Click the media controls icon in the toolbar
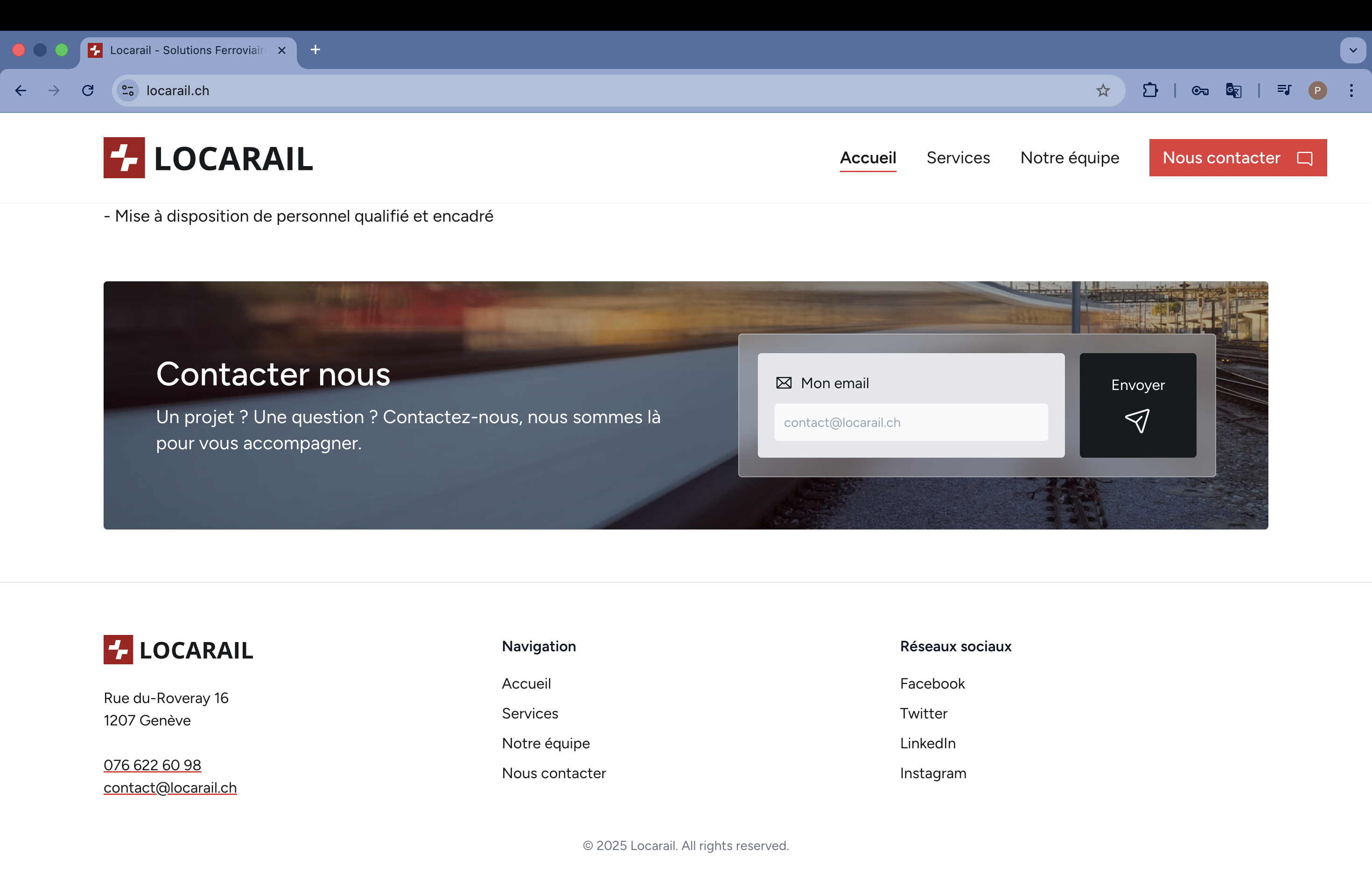Screen dimensions: 1372x892 (1284, 91)
